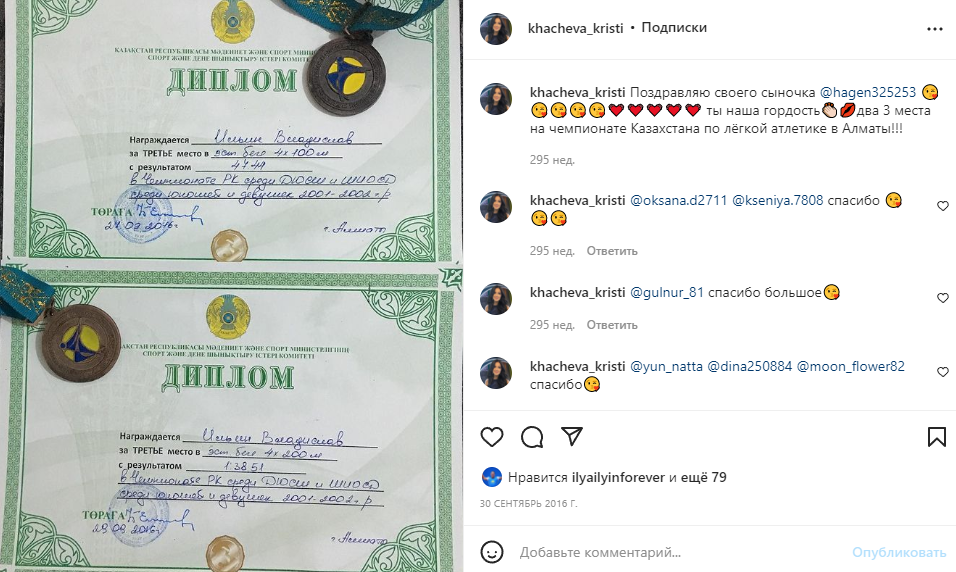Screen dimensions: 956x572
Task: Open khacheva_kristi profile picture in header
Action: [496, 29]
